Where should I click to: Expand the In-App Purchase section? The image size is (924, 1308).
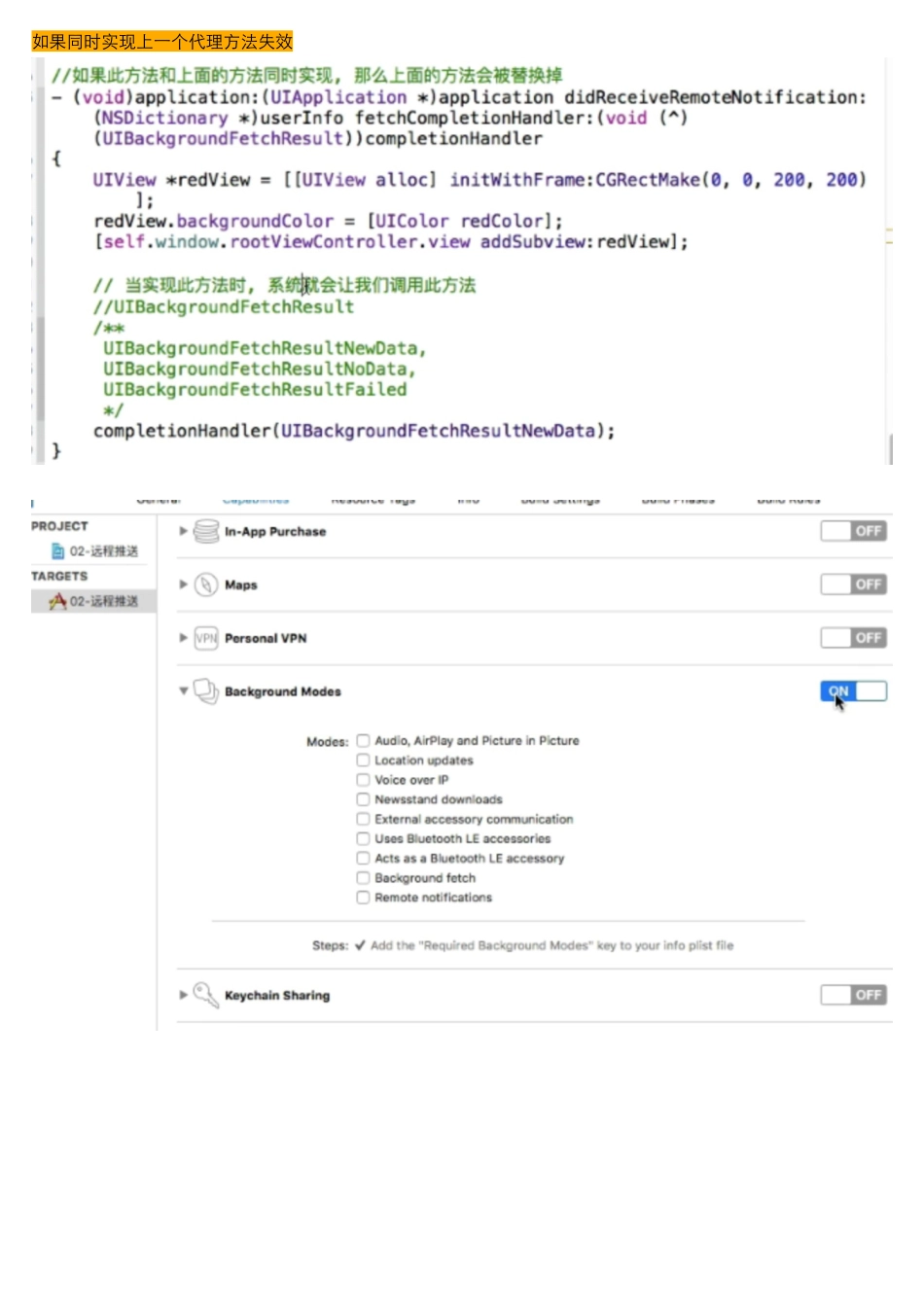tap(183, 531)
